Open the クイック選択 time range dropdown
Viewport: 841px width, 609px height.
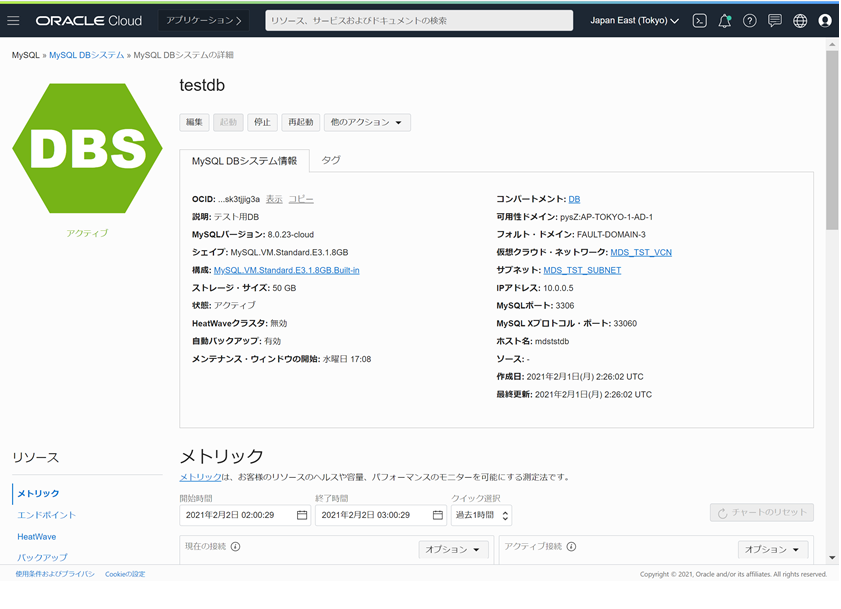coord(481,515)
